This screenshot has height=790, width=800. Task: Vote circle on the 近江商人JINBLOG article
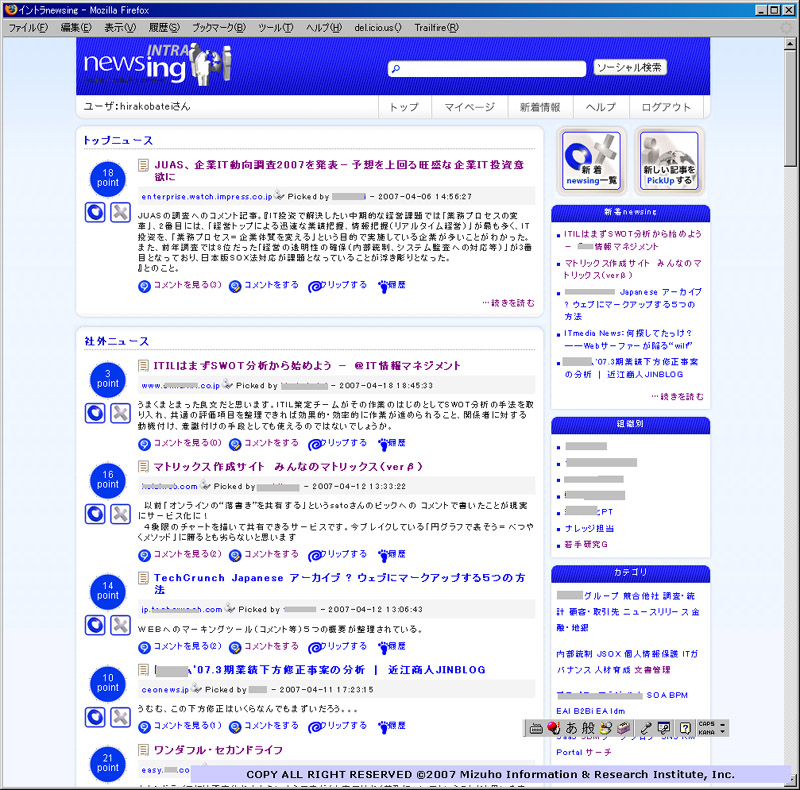pyautogui.click(x=95, y=717)
